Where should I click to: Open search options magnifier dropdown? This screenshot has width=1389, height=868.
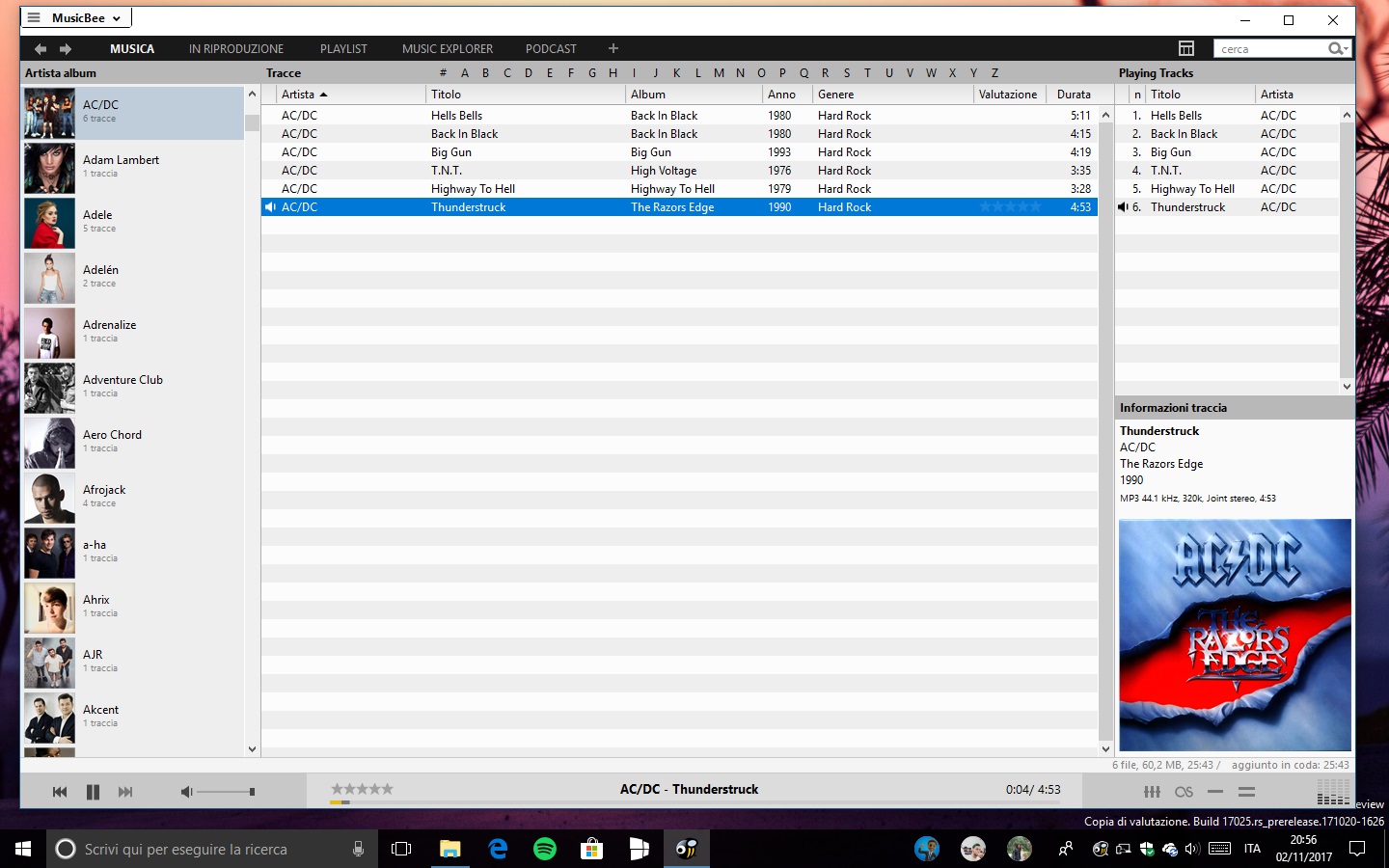1338,48
